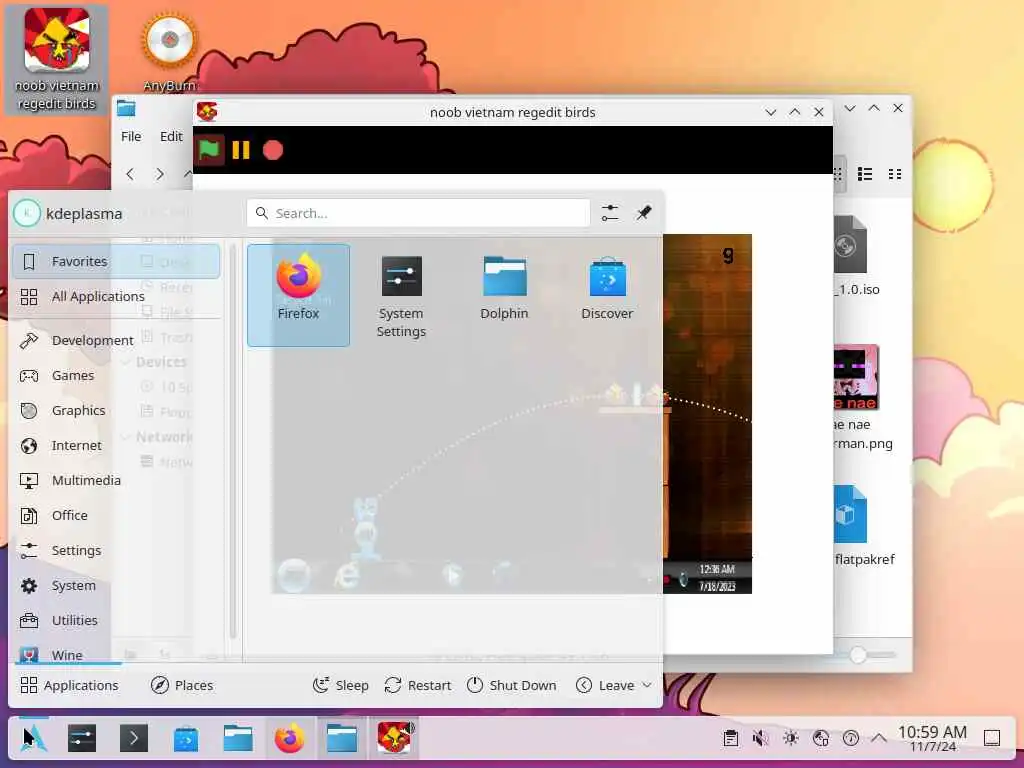The image size is (1024, 768).
Task: Switch to Applications tab in launcher
Action: click(69, 685)
